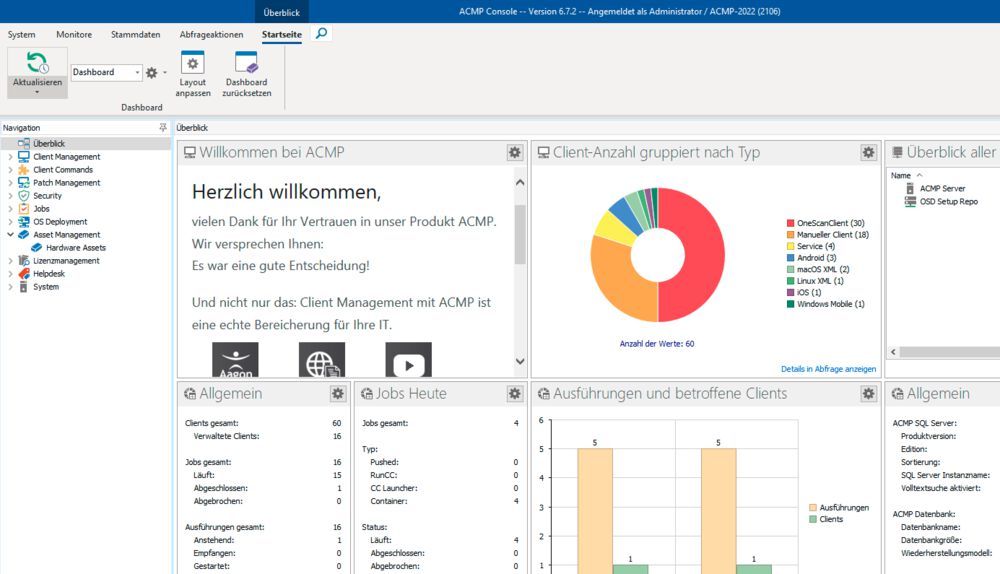Viewport: 1000px width, 574px height.
Task: Select Client Management in navigation tree
Action: tap(66, 157)
